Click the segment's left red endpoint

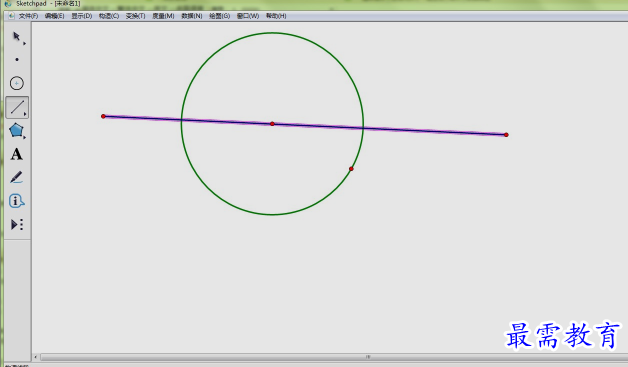pos(103,116)
